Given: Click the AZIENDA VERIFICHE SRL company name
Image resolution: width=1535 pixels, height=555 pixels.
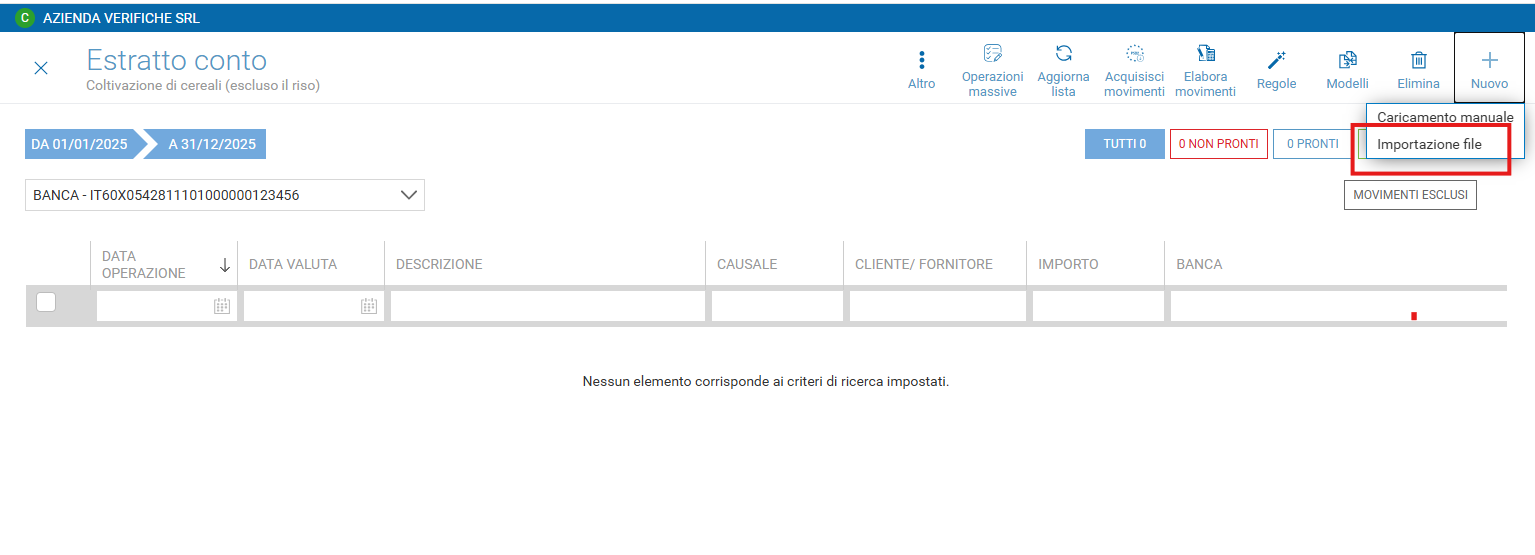Looking at the screenshot, I should [x=121, y=18].
